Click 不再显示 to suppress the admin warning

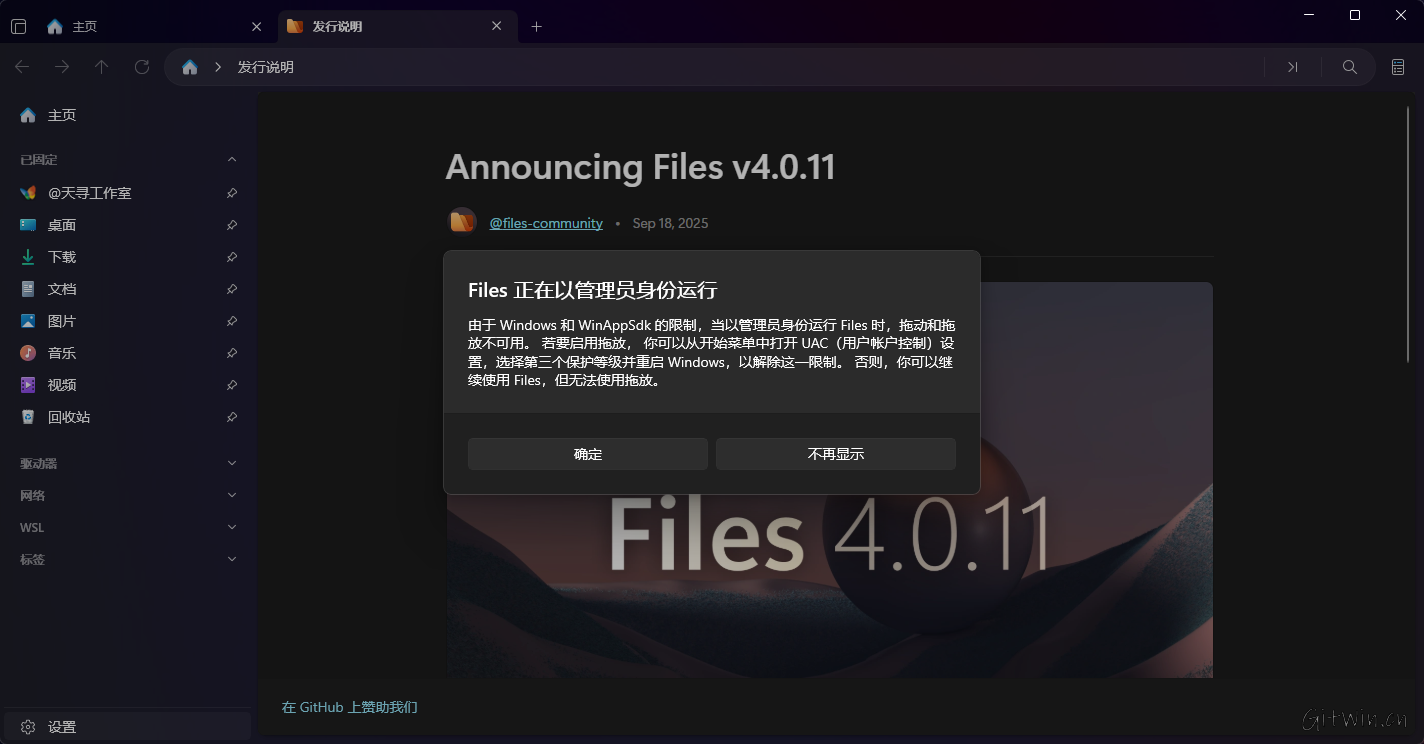click(x=835, y=454)
